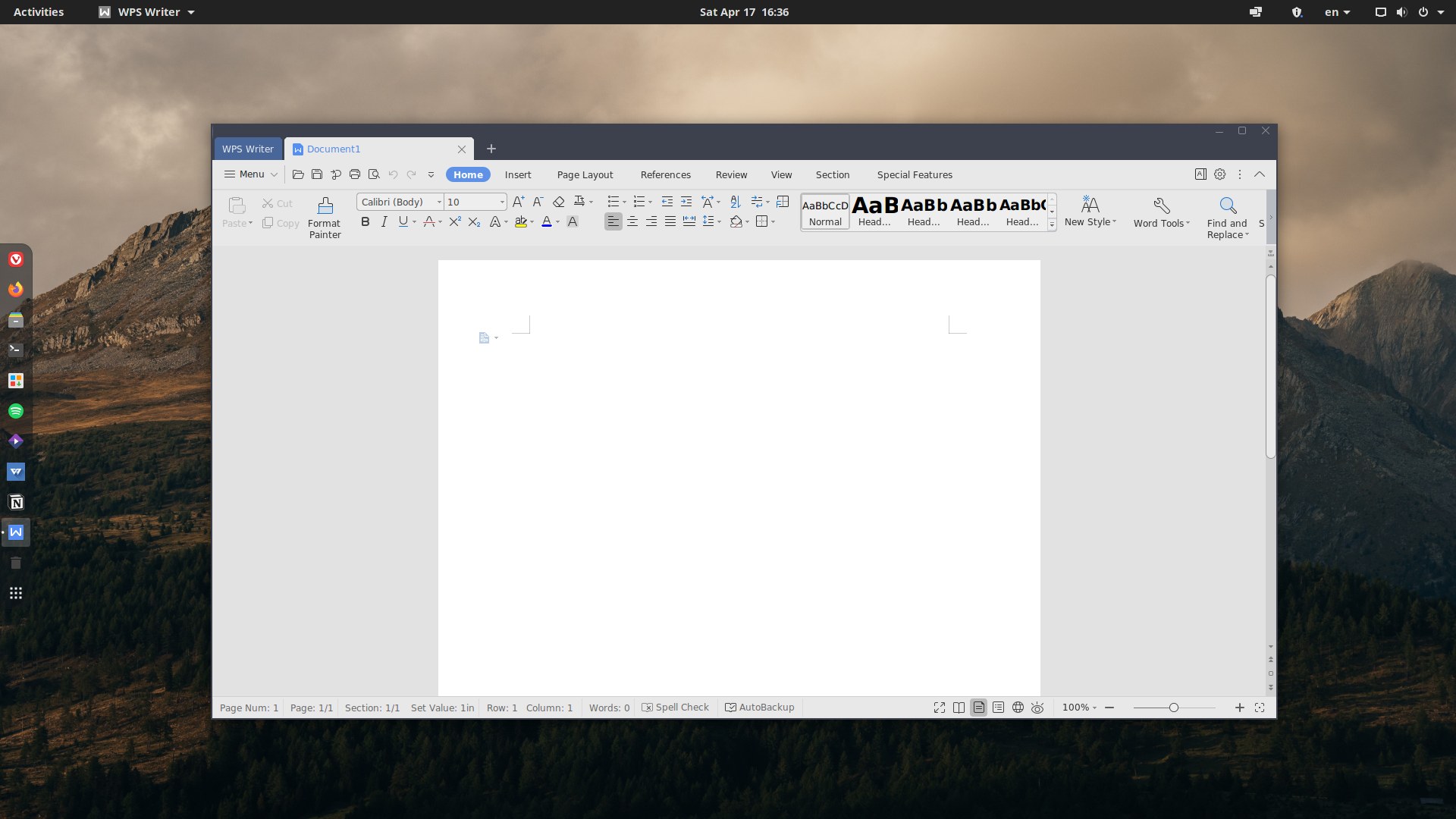Screen dimensions: 1456x819
Task: Click the Clear Formatting eraser icon
Action: coord(559,202)
